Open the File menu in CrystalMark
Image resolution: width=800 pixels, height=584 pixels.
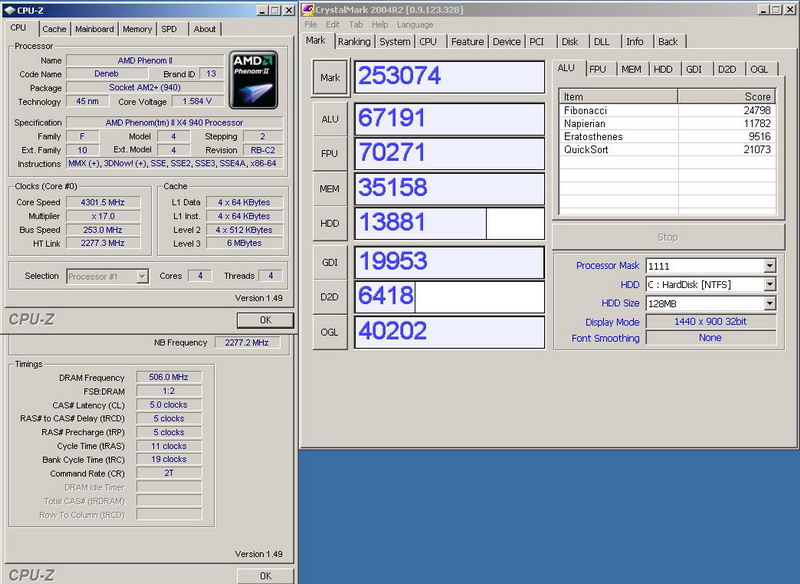[310, 24]
